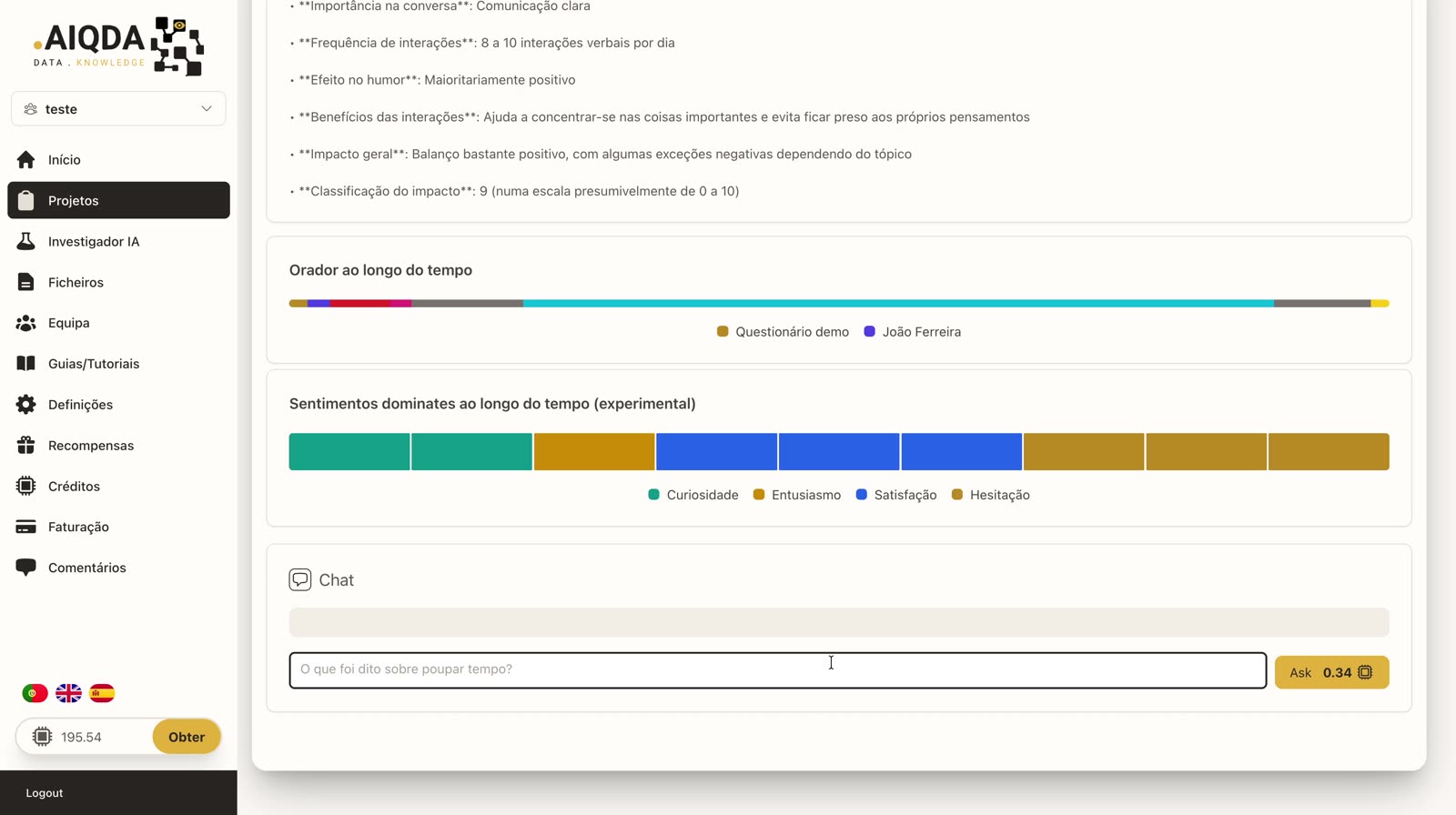This screenshot has width=1456, height=815.
Task: Click the red segment of speaker timeline
Action: [x=360, y=304]
